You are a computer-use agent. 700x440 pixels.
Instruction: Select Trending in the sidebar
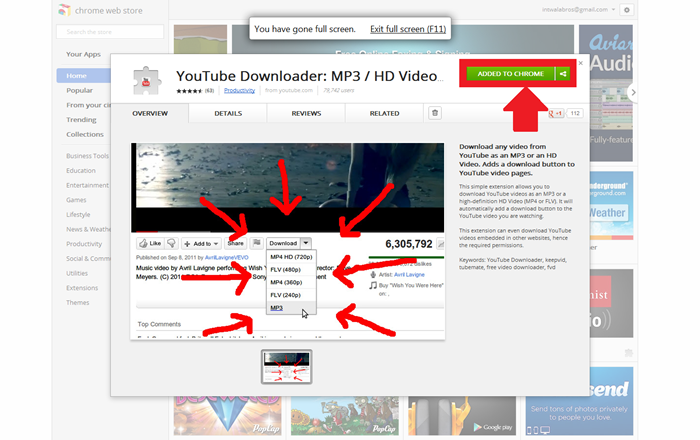[x=81, y=120]
